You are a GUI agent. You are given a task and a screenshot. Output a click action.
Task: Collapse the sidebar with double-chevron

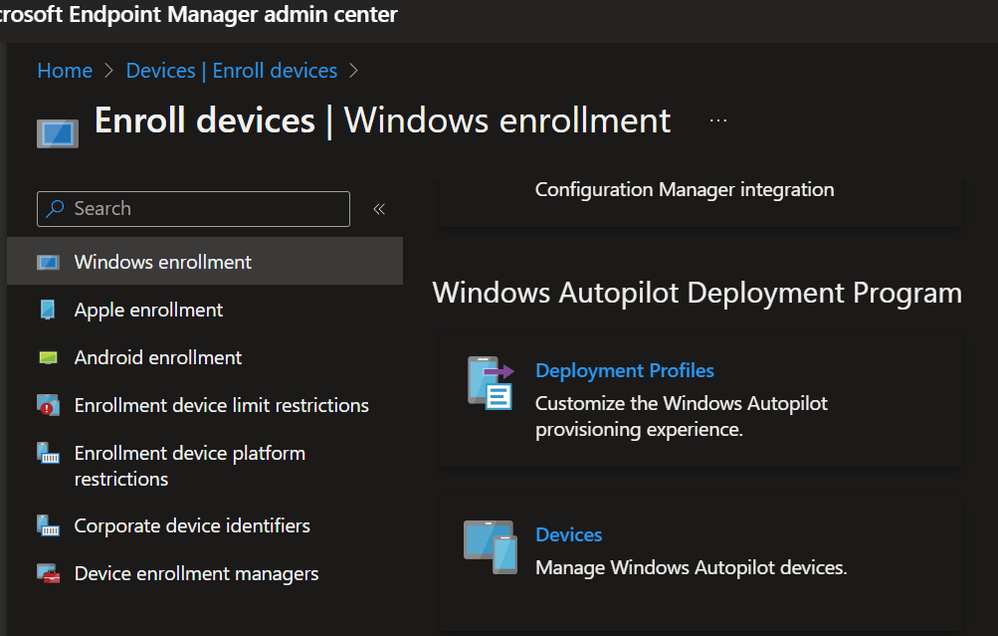click(x=379, y=209)
